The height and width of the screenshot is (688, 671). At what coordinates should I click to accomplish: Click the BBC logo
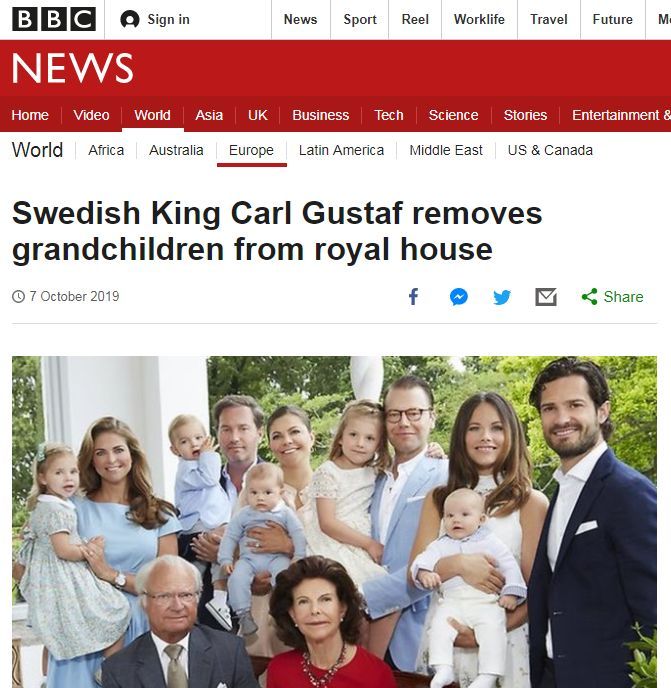[54, 19]
